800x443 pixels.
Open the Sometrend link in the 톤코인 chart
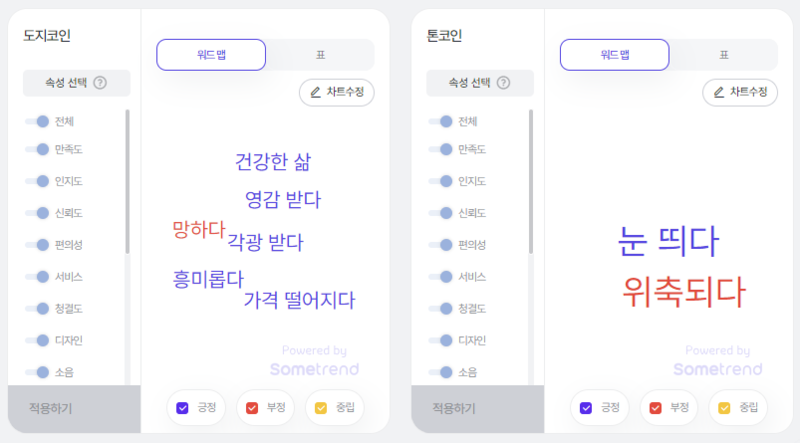716,369
